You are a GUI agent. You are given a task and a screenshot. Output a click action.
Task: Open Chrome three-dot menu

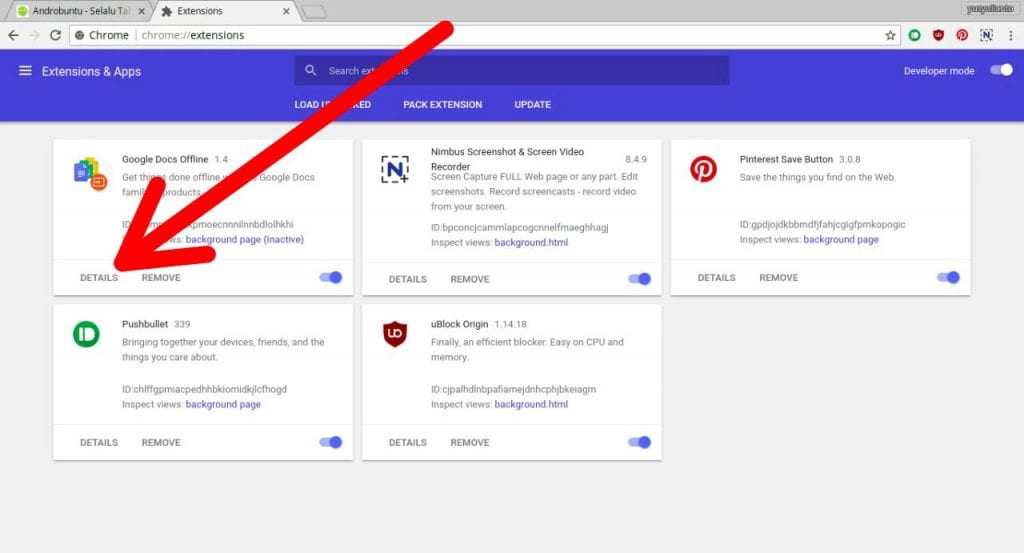point(1010,35)
